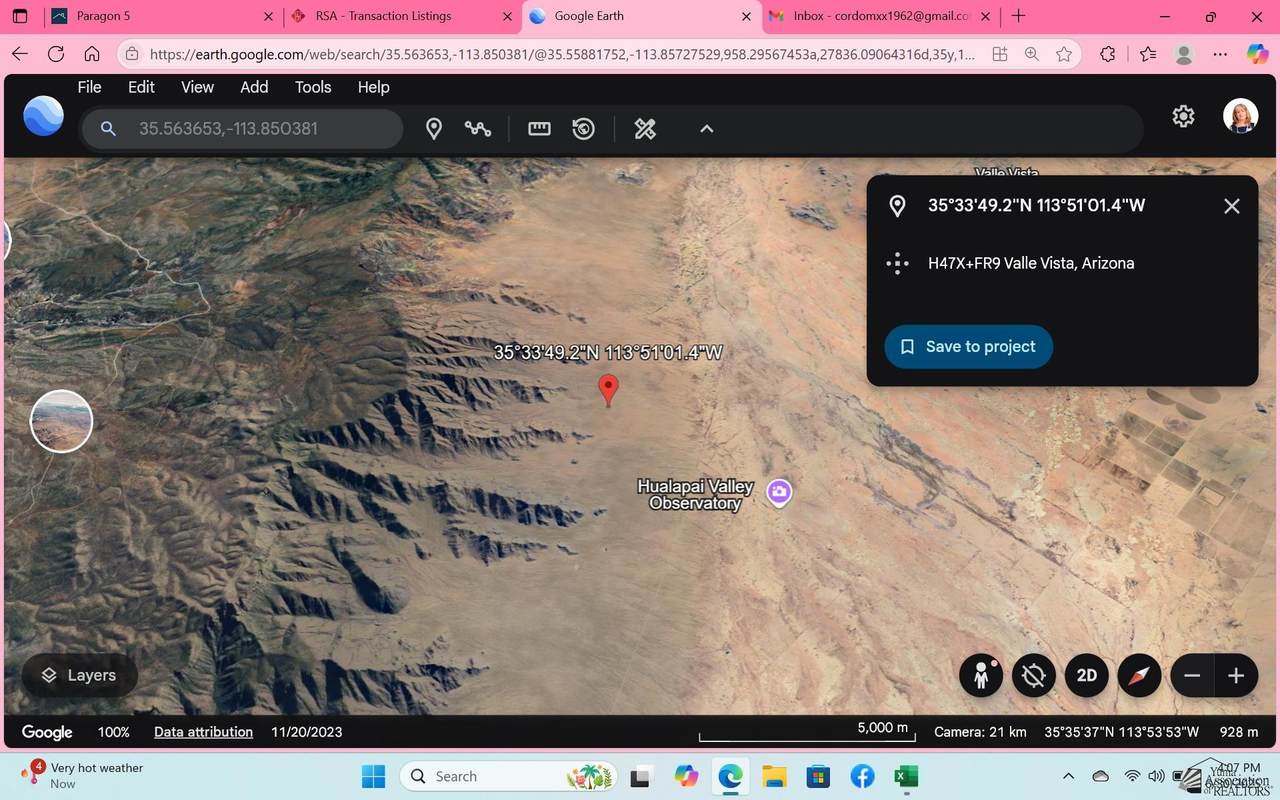Click the Save to project button

968,346
